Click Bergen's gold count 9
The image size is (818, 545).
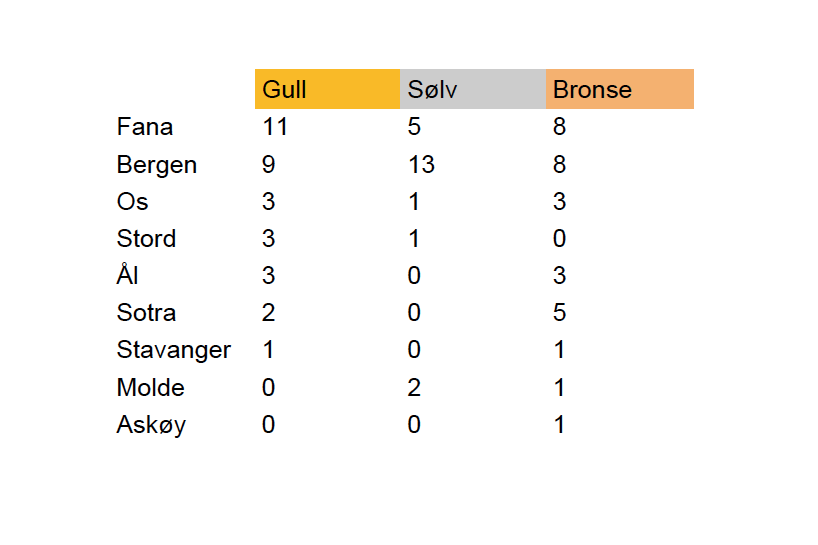click(x=269, y=165)
